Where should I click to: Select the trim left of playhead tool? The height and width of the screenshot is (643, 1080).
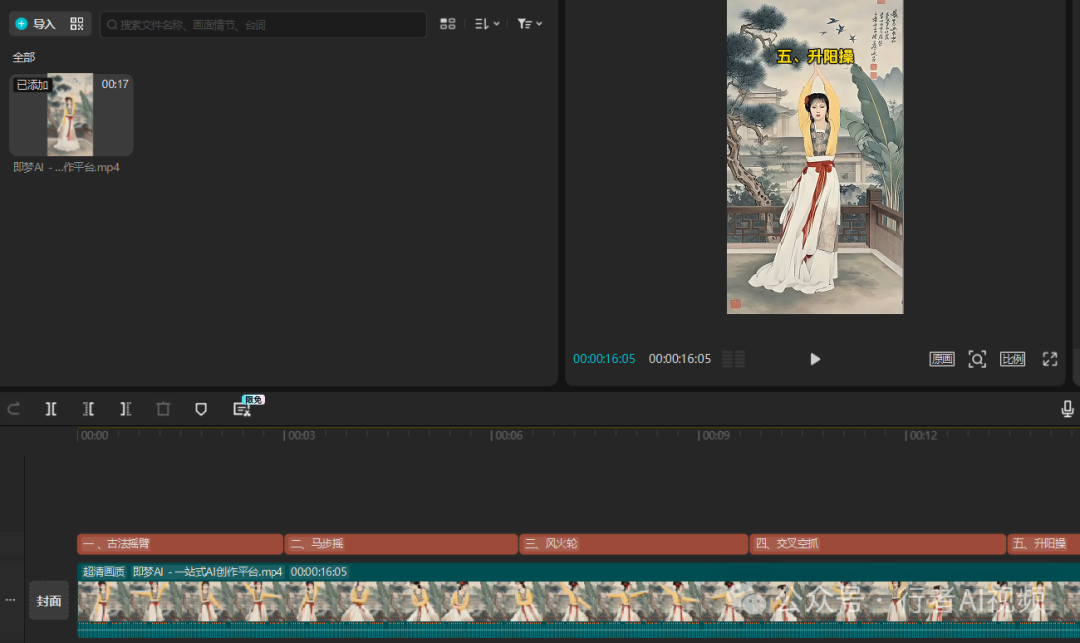click(x=88, y=409)
